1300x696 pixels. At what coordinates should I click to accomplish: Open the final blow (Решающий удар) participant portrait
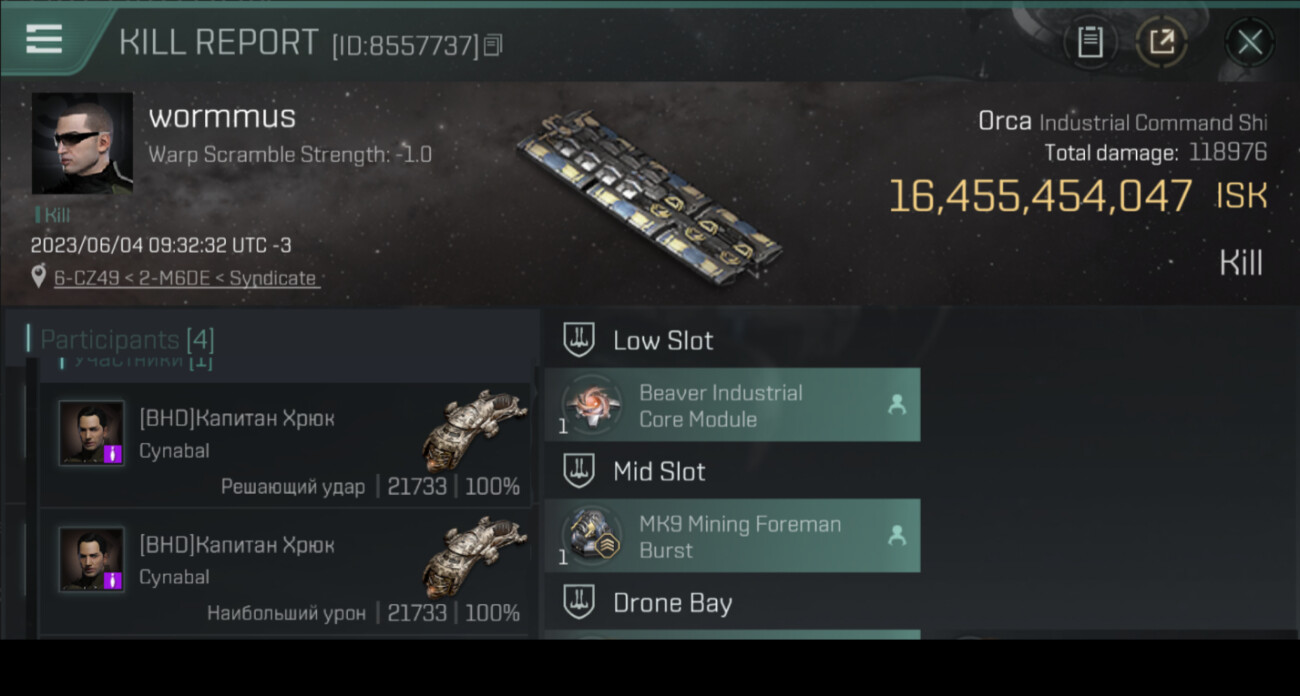[x=91, y=433]
